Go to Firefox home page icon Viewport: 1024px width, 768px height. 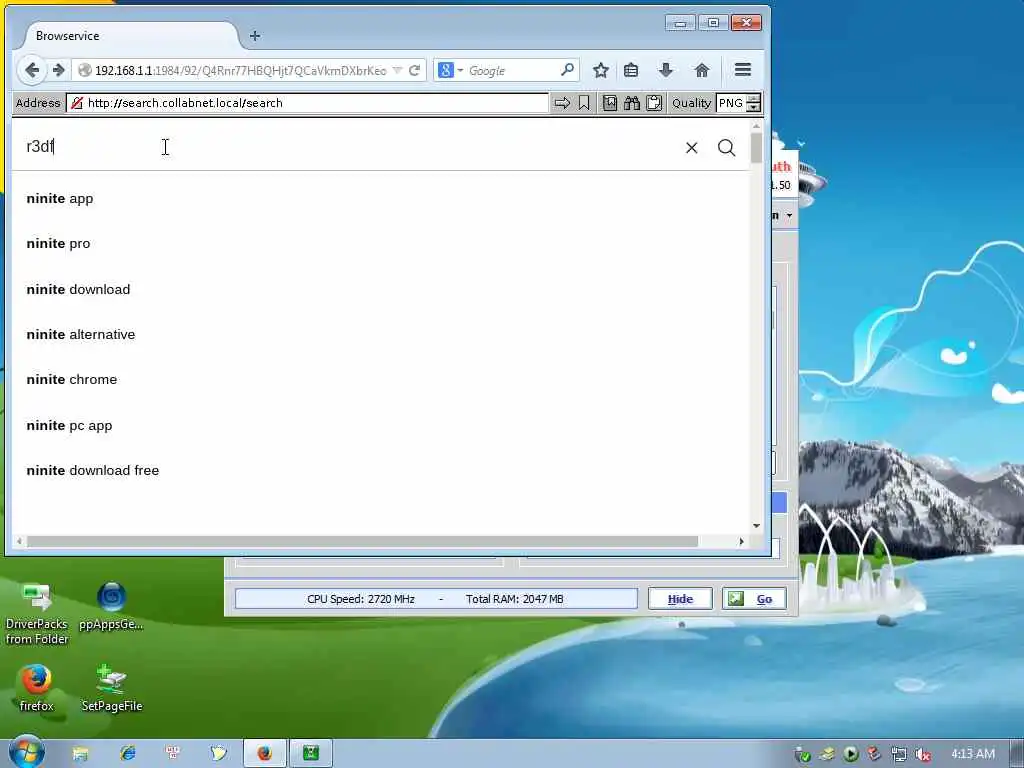click(x=701, y=70)
